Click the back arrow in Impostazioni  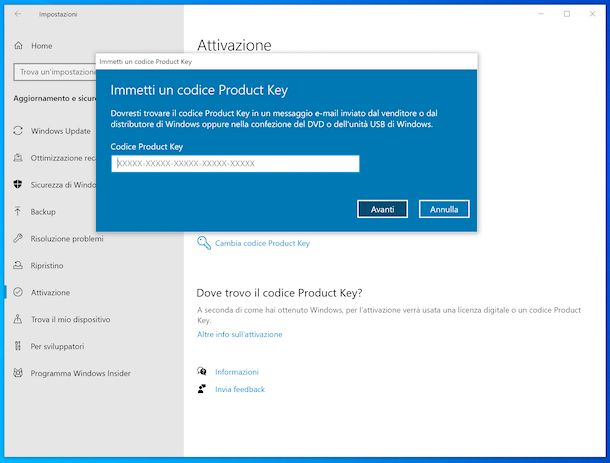(x=18, y=14)
